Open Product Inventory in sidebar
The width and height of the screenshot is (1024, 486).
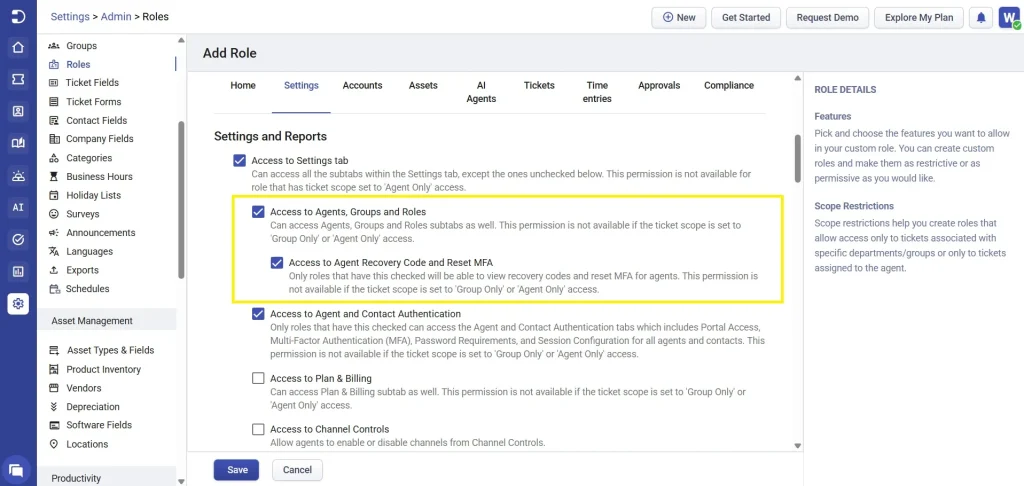pos(103,369)
